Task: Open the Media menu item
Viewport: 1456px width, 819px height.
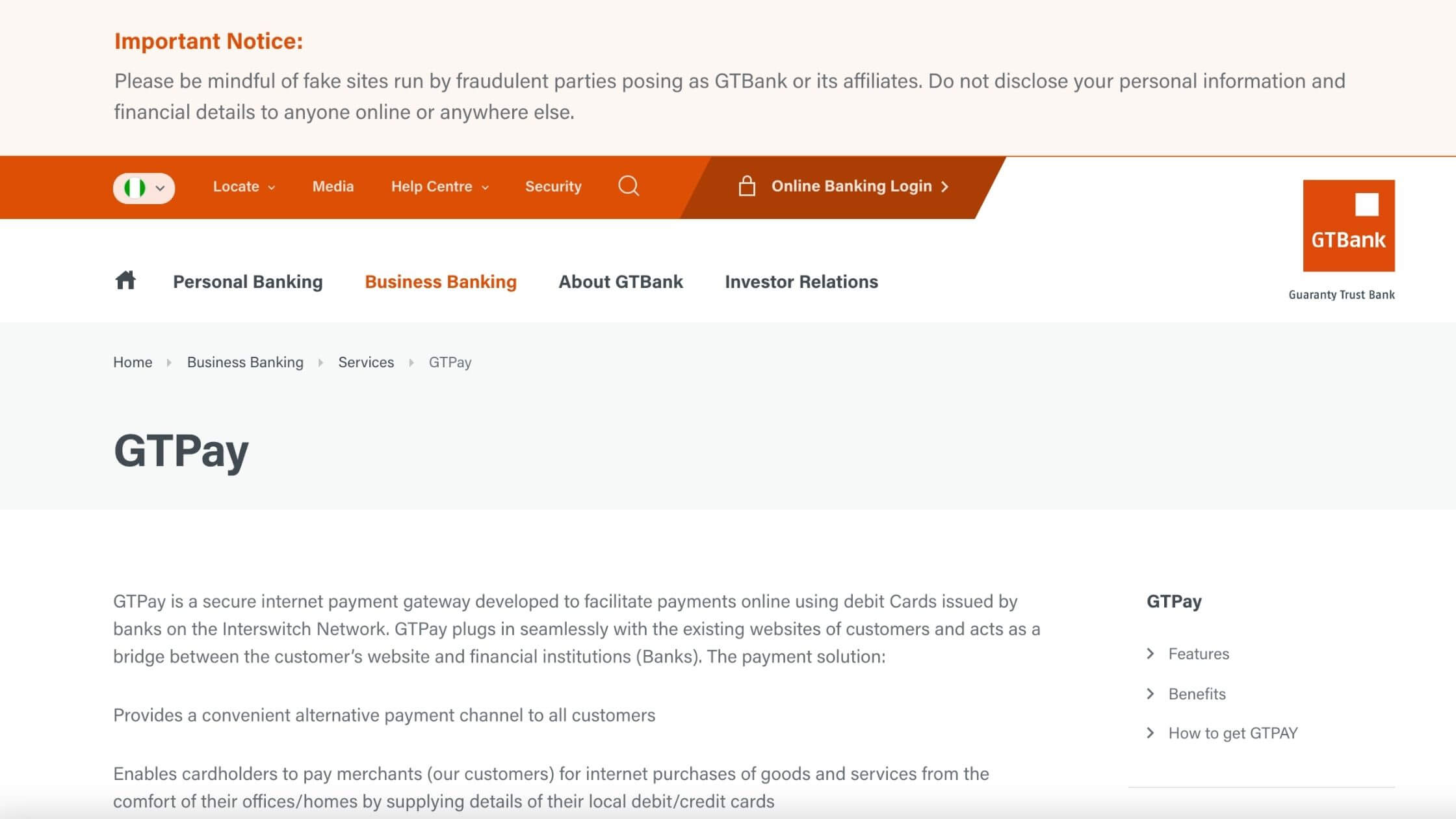Action: pos(333,187)
